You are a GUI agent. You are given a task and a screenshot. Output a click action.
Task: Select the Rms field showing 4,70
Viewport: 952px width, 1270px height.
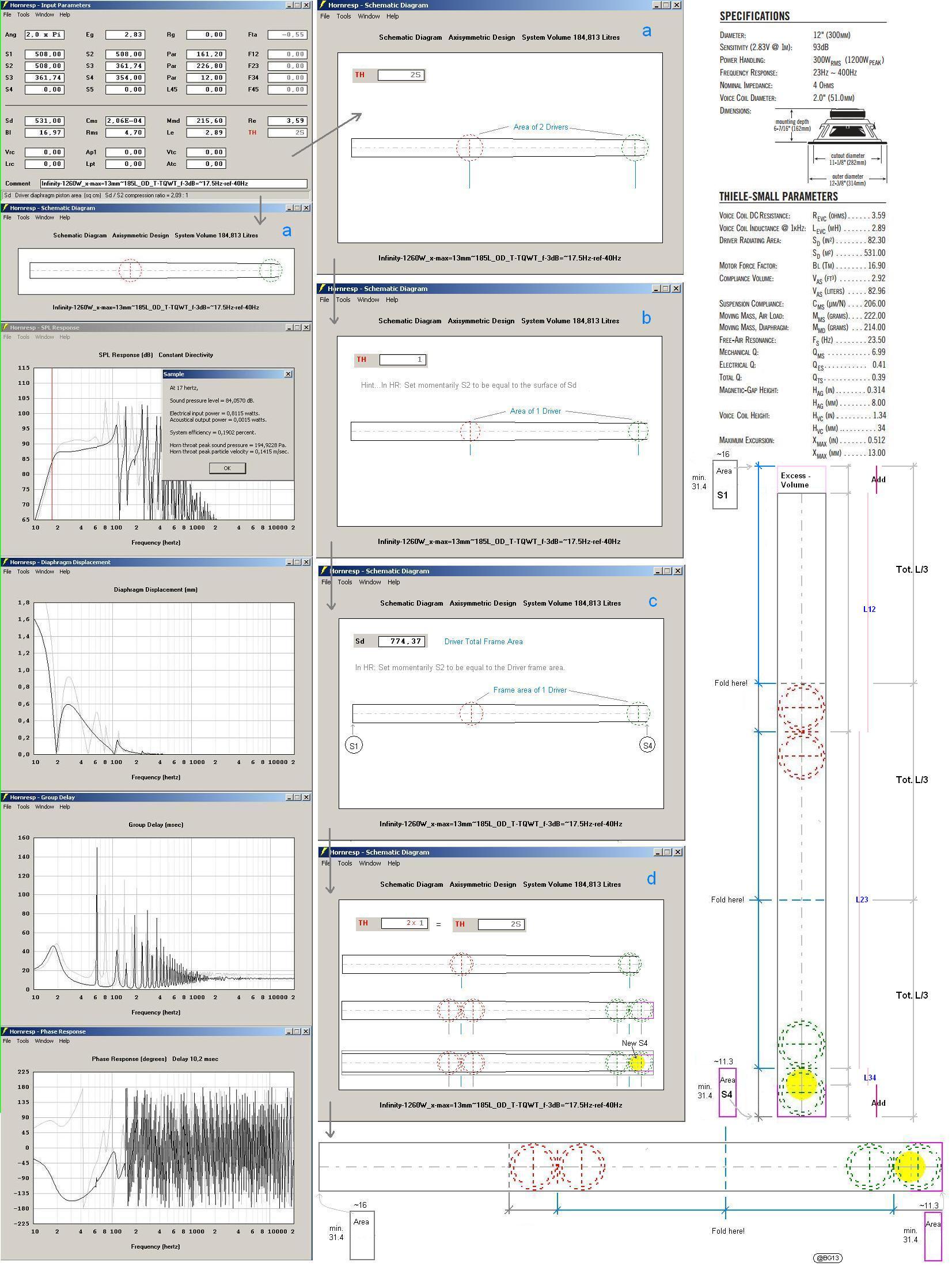click(x=125, y=133)
